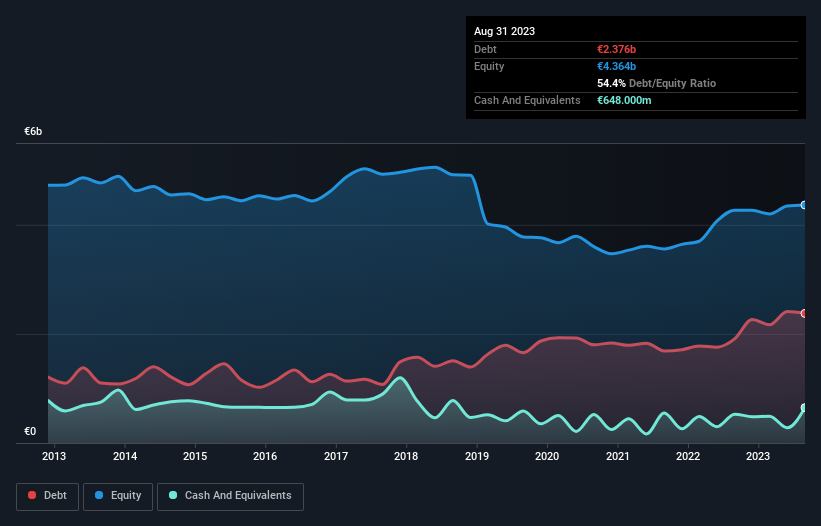
Task: Click the Aug 31 2023 tooltip date
Action: [x=504, y=31]
